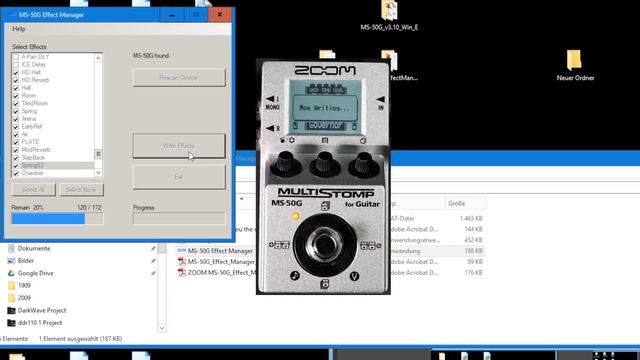This screenshot has height=360, width=640.
Task: Unpin Bilder using its pin icon
Action: [153, 261]
